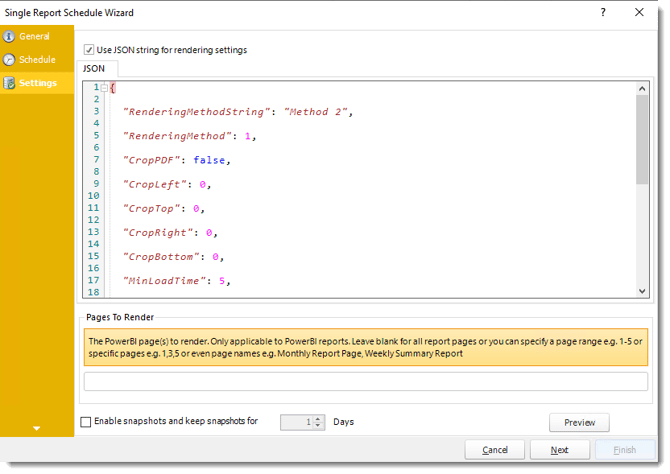
Task: Click the Cancel button
Action: click(x=495, y=450)
